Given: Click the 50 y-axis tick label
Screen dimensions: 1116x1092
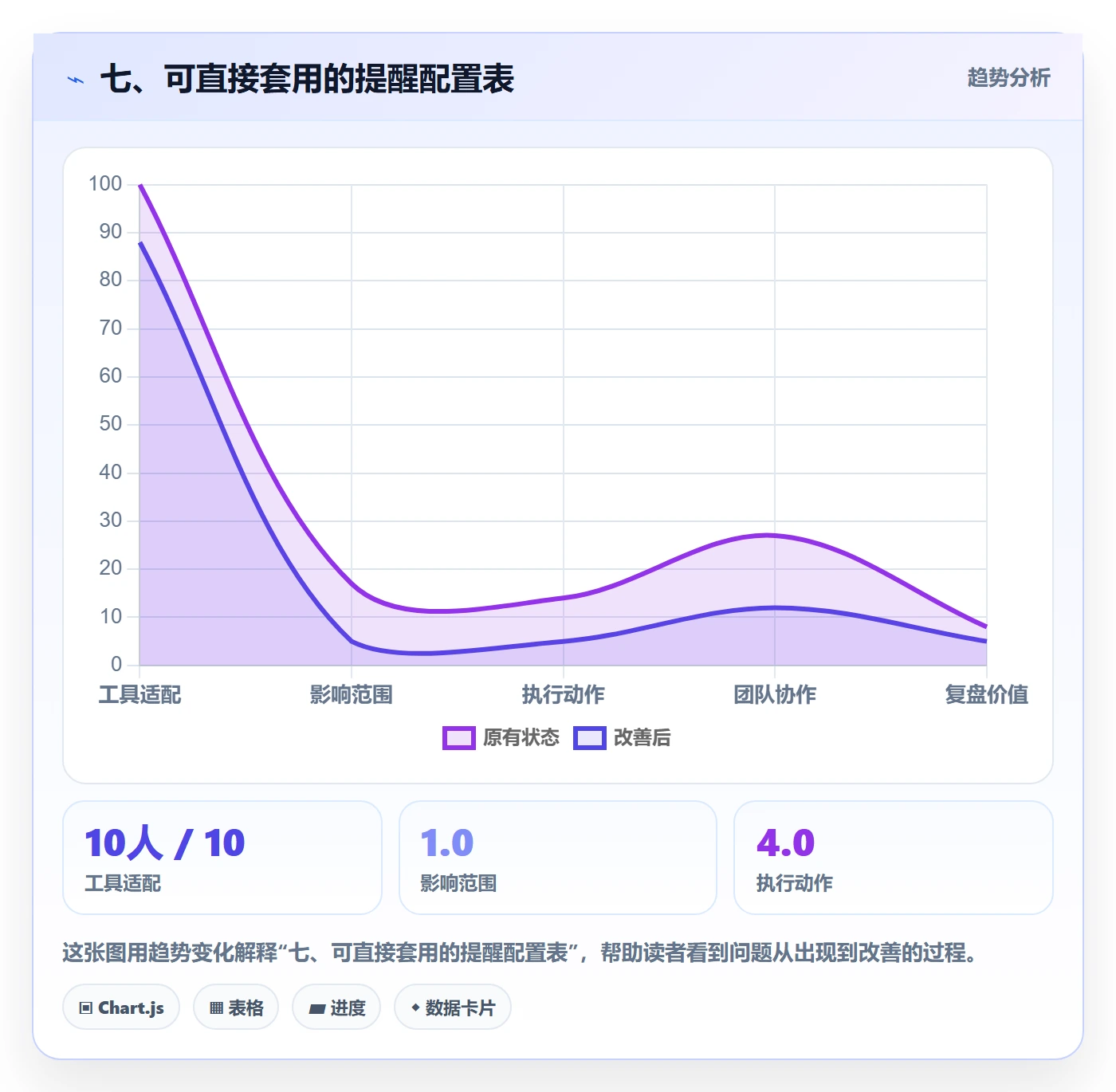Looking at the screenshot, I should [x=111, y=424].
